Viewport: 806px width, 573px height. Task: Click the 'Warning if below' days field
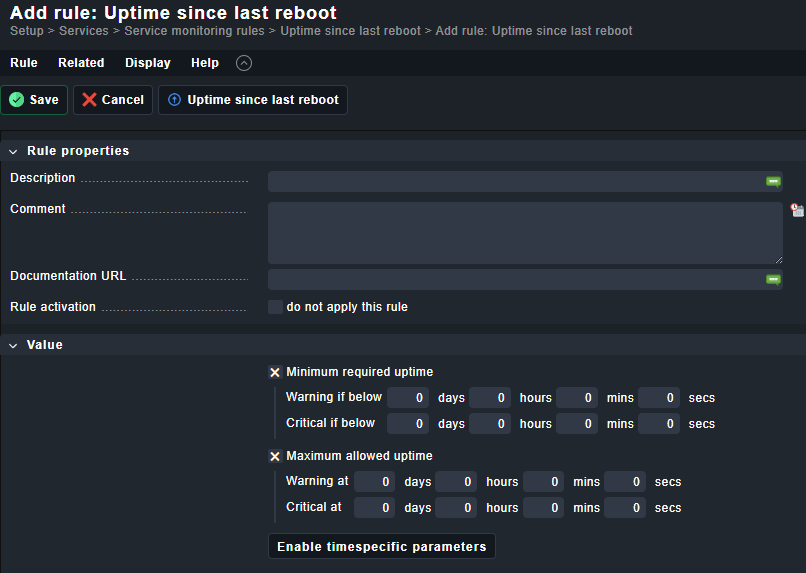(x=408, y=398)
